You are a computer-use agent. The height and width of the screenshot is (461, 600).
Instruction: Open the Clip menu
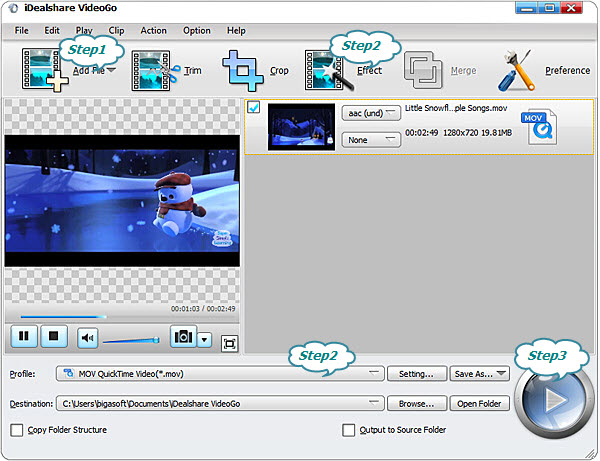[116, 31]
